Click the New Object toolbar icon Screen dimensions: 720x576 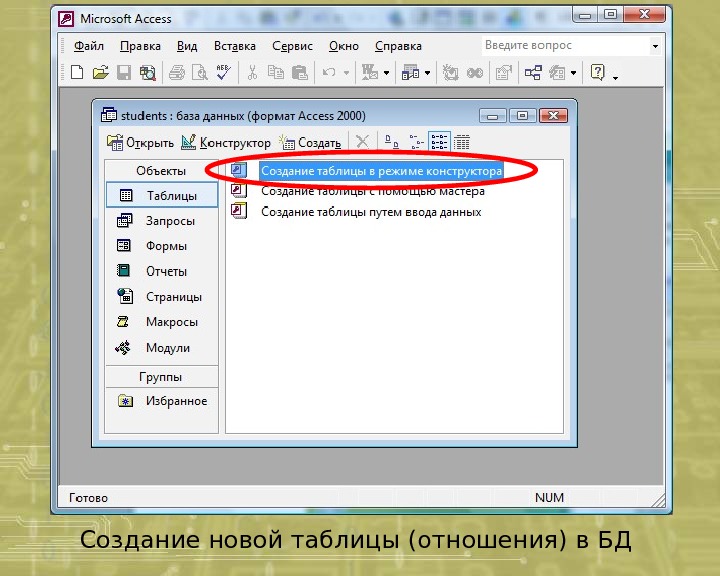pyautogui.click(x=557, y=73)
